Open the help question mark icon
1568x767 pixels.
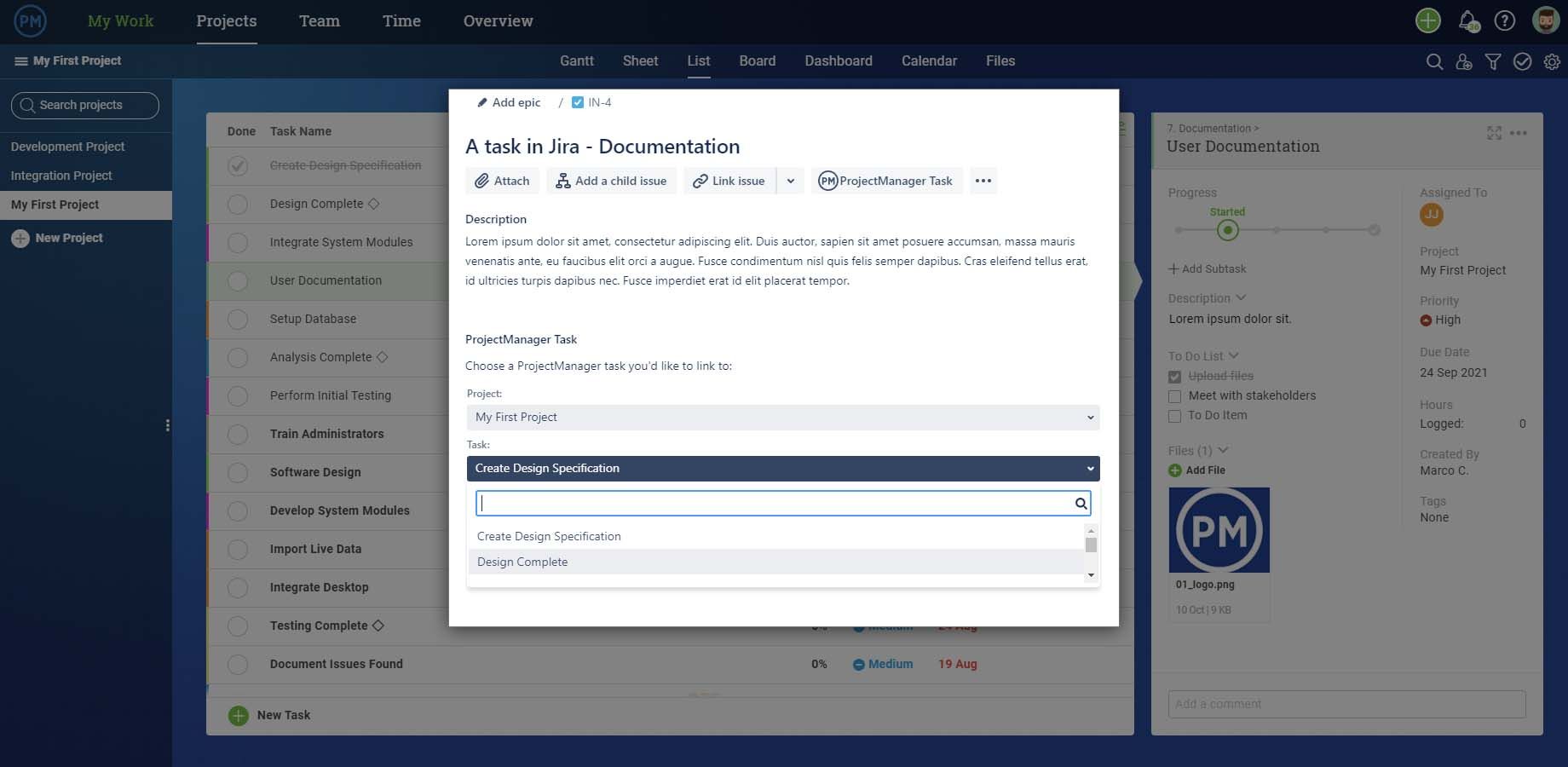point(1505,20)
